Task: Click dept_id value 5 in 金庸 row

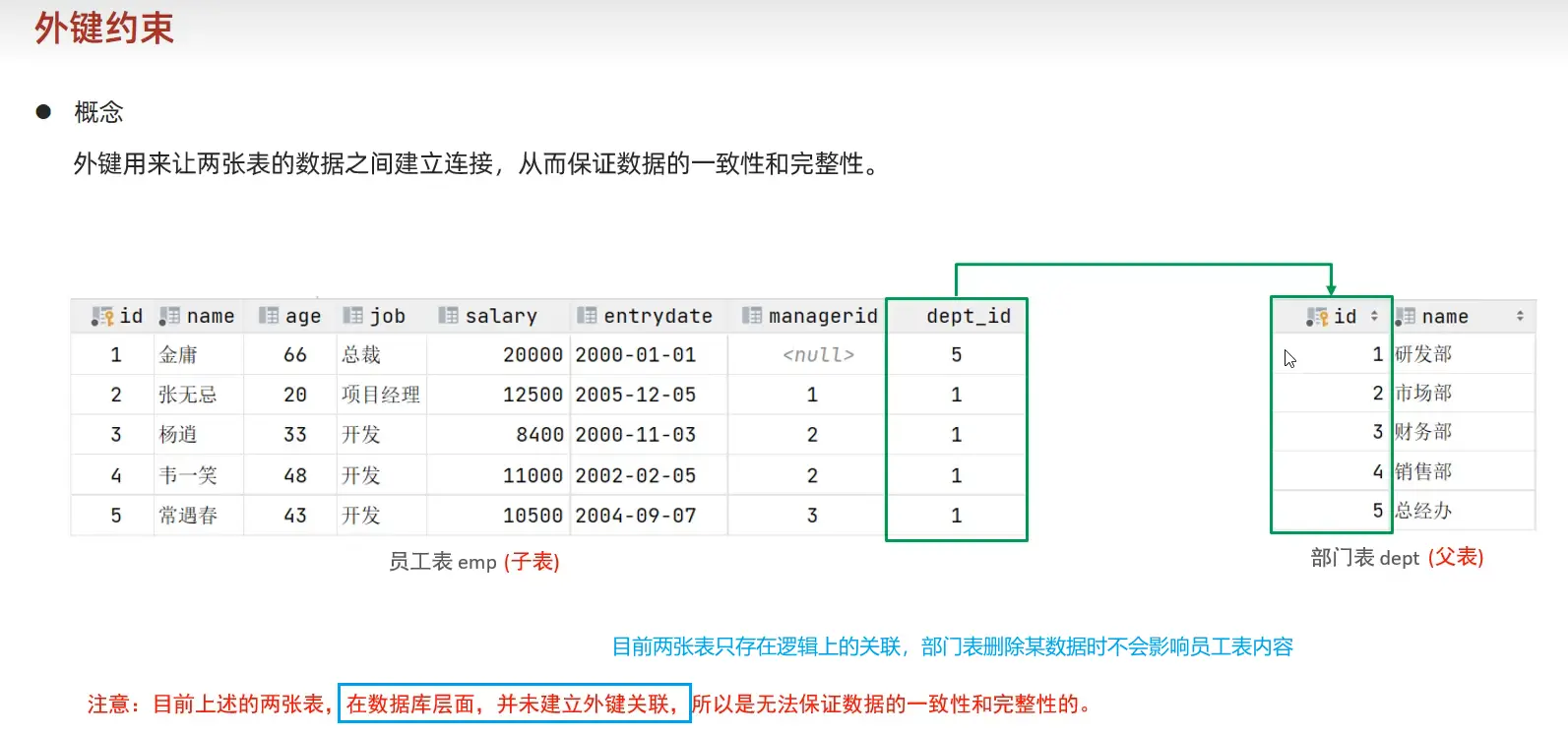Action: 956,354
